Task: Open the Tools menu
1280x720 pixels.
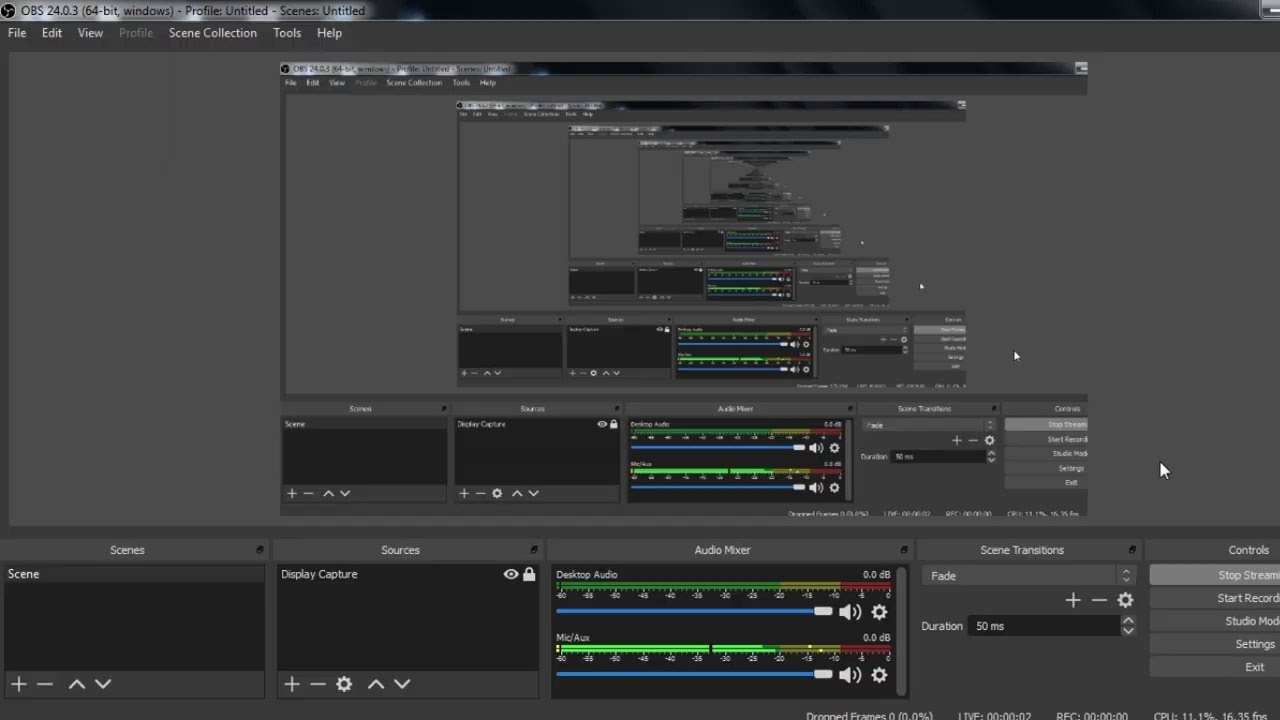Action: coord(287,33)
